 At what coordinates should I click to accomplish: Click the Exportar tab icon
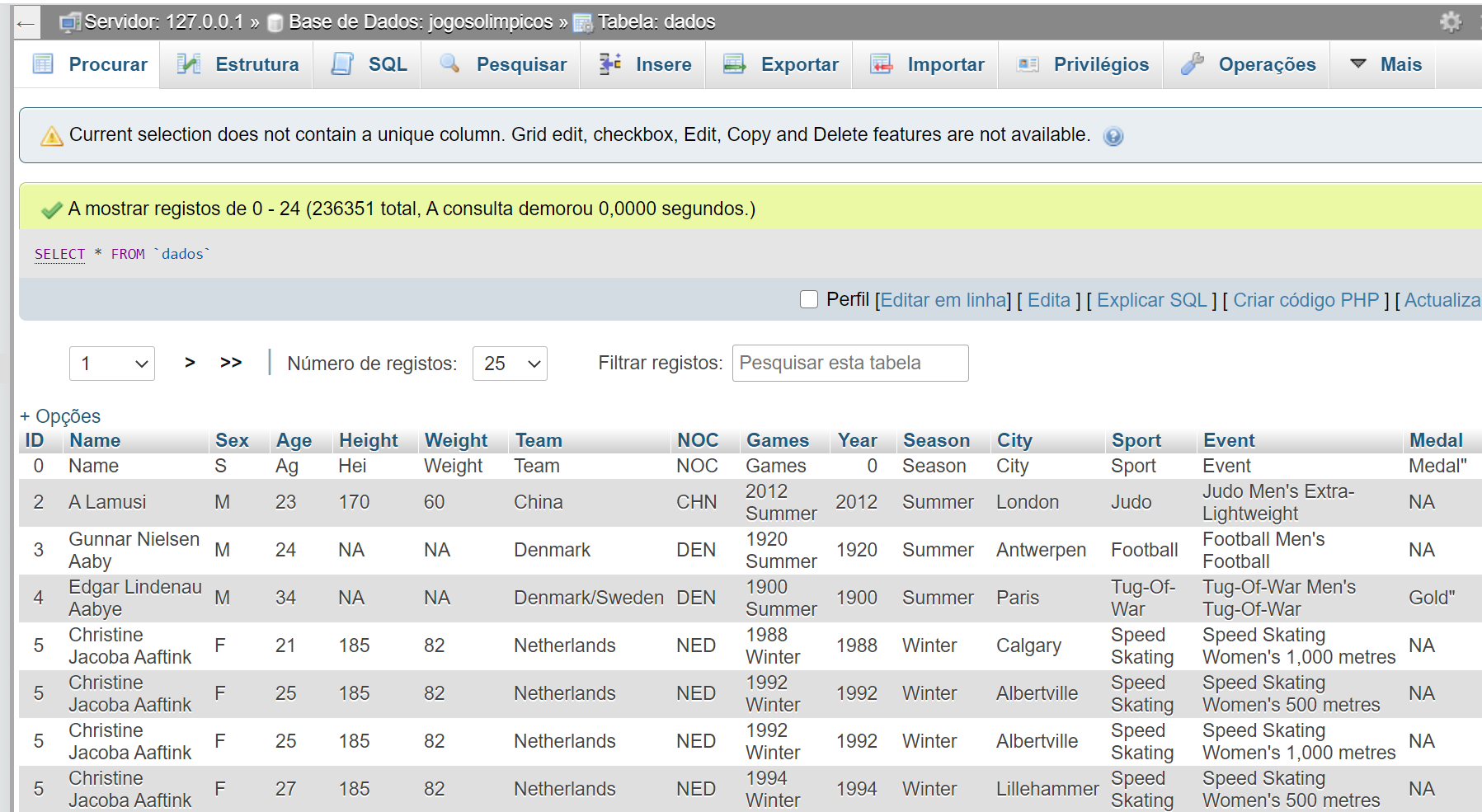coord(734,64)
